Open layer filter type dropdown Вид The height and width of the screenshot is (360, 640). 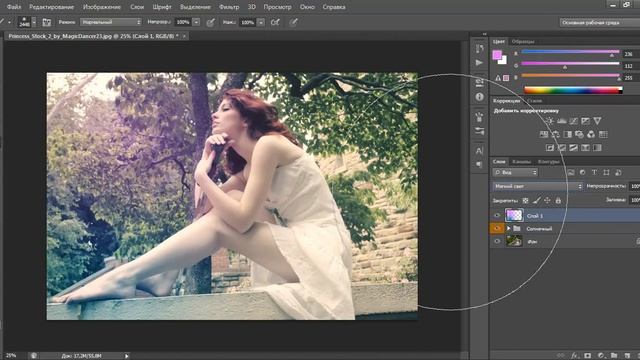515,173
